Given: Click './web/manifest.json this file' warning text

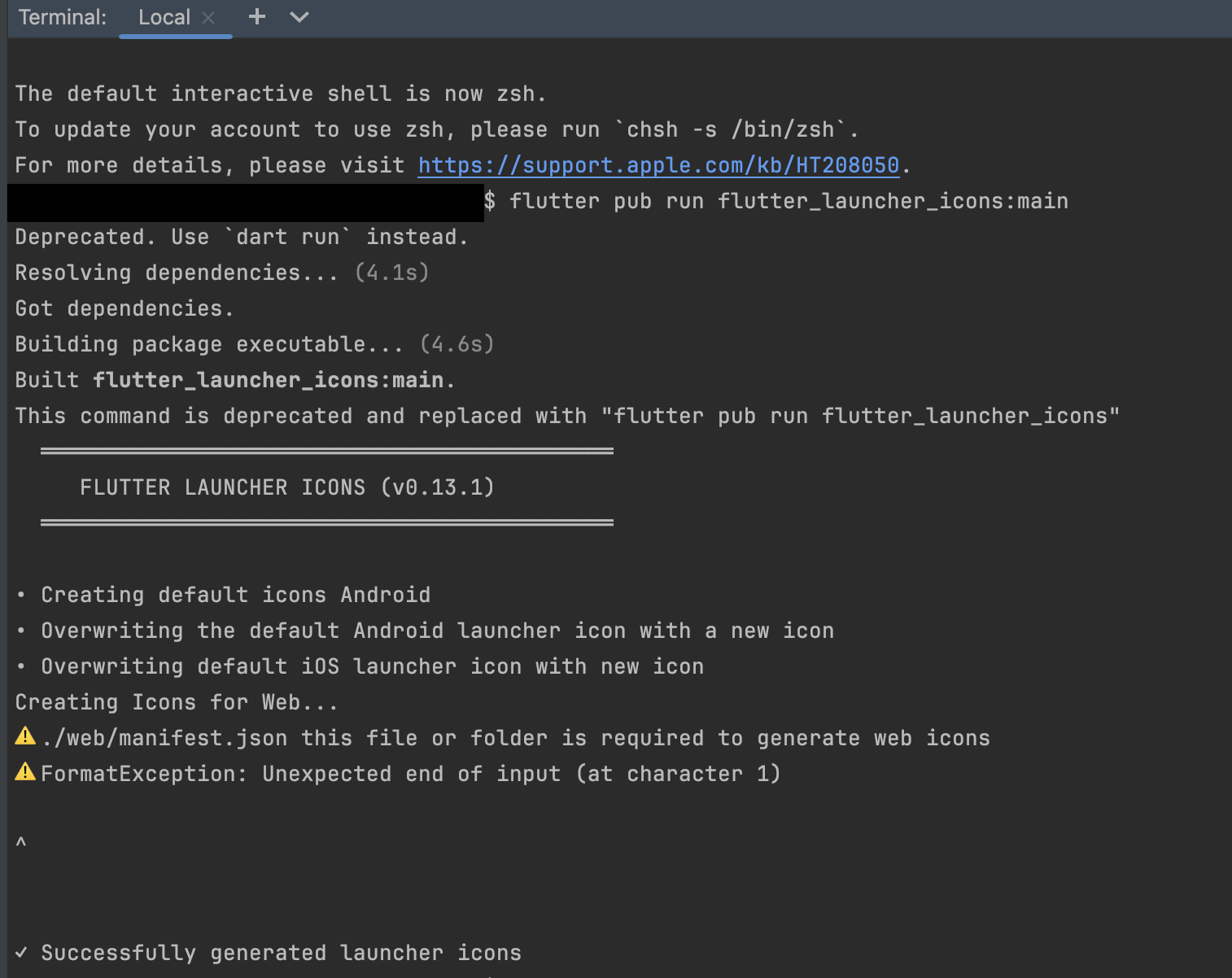Looking at the screenshot, I should (x=516, y=738).
